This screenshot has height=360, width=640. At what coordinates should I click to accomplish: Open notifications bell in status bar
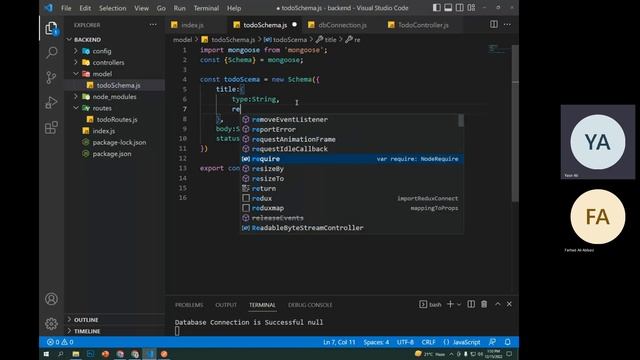click(x=508, y=342)
